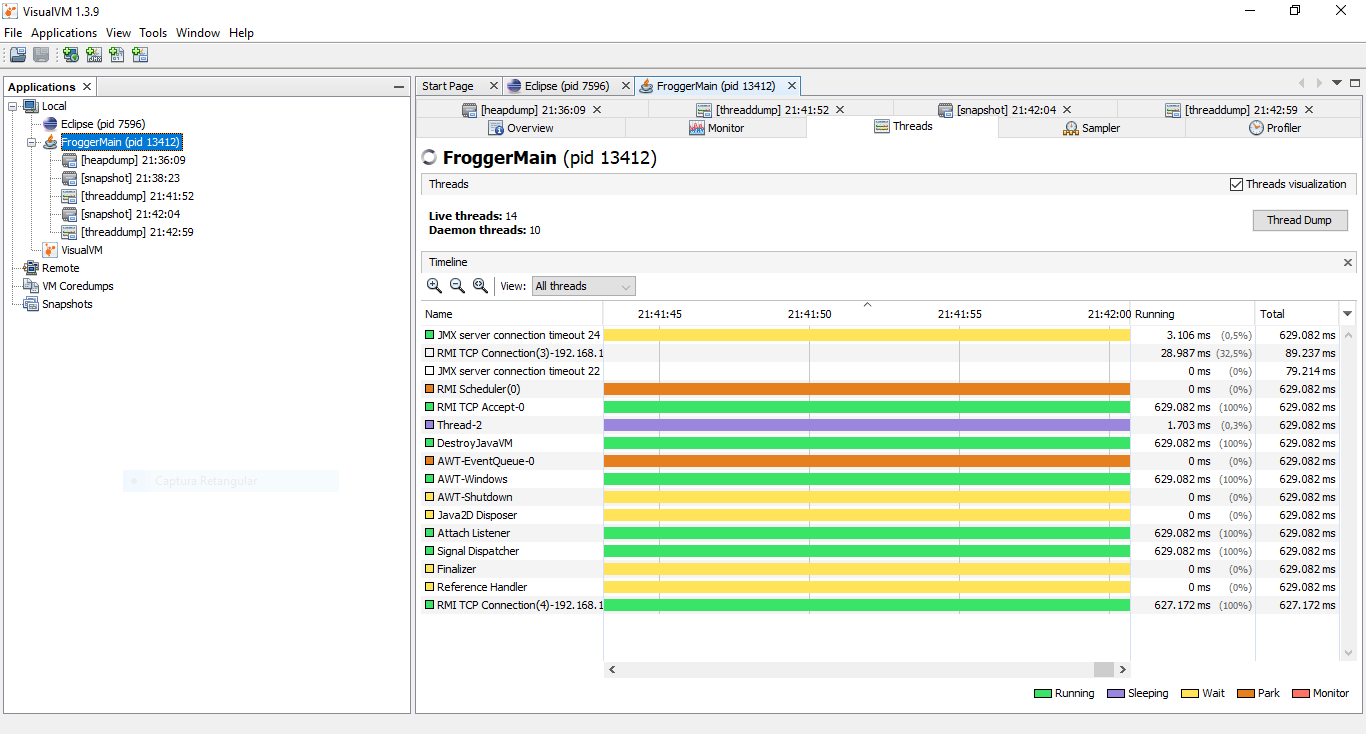Click the scroll documents right arrow
The image size is (1366, 734).
pos(1319,83)
